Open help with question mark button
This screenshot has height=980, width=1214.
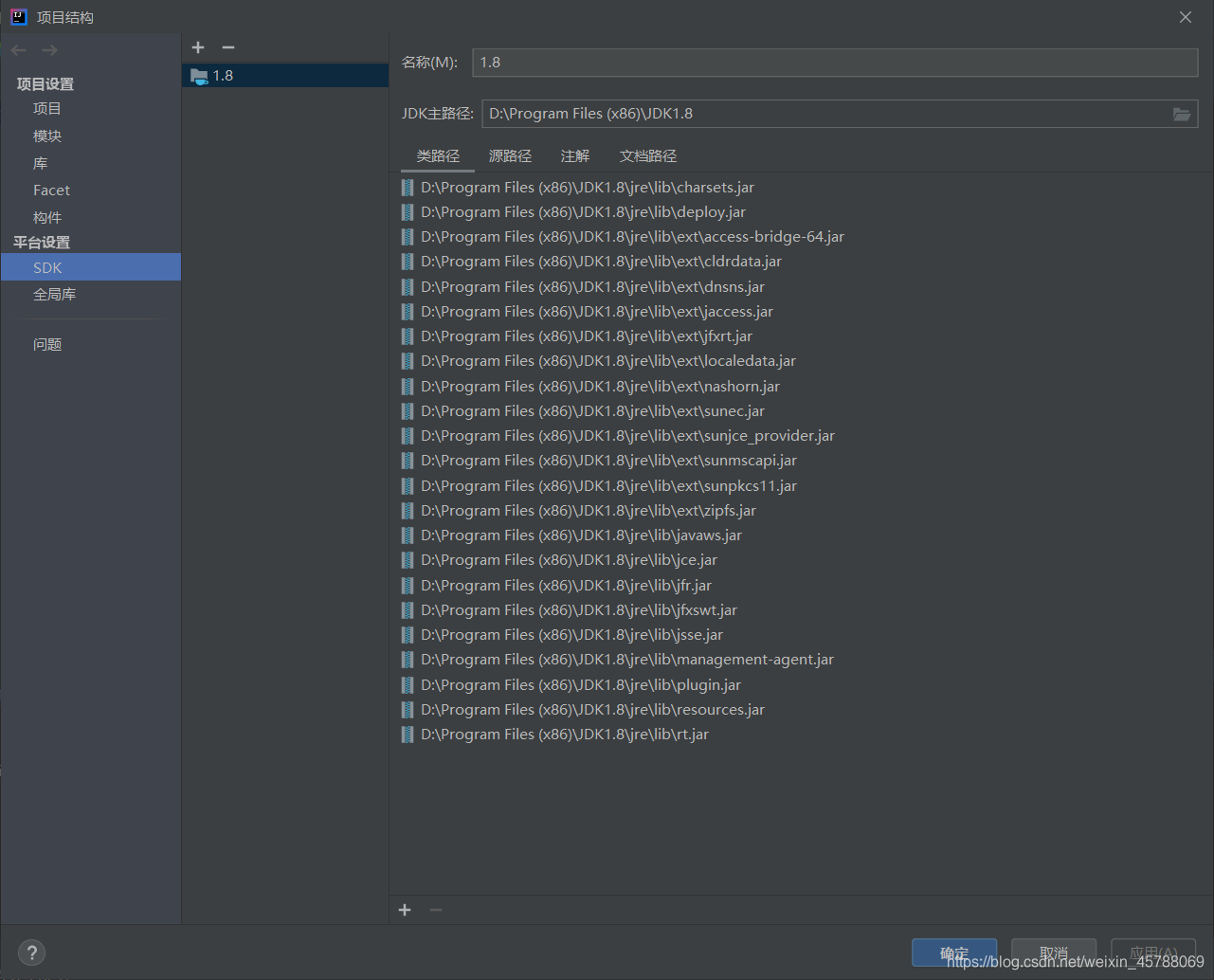click(31, 953)
